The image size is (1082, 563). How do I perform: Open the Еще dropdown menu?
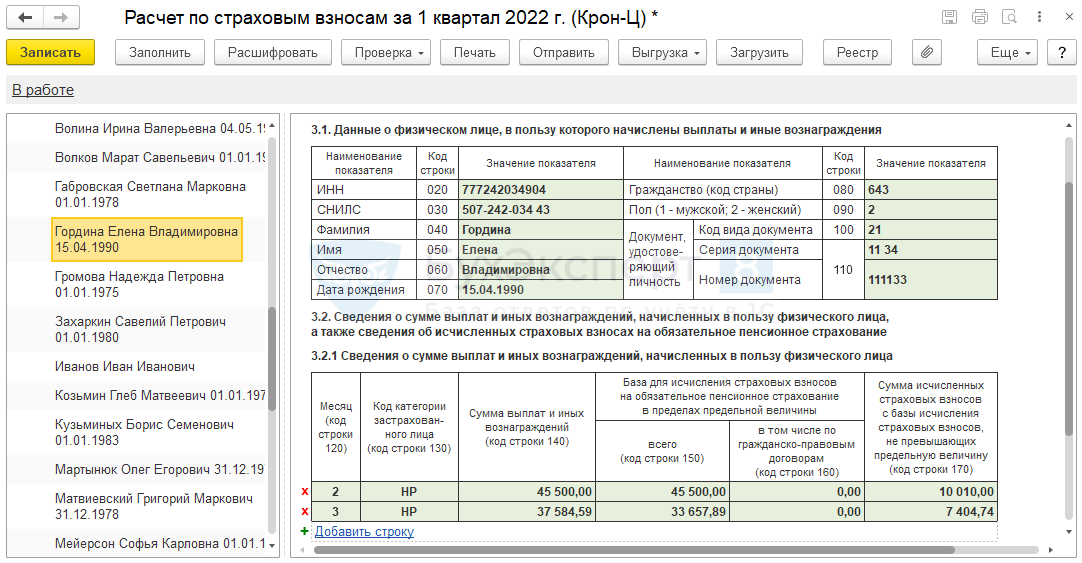[x=1007, y=52]
